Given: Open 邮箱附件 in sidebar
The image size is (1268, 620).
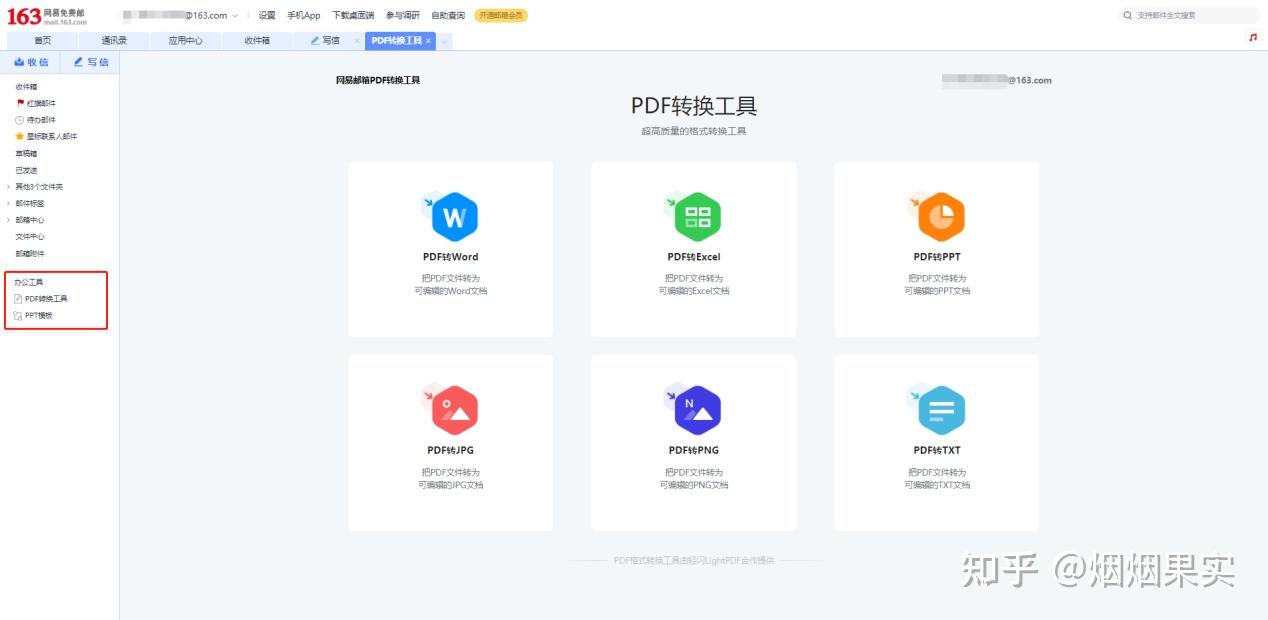Looking at the screenshot, I should point(30,254).
